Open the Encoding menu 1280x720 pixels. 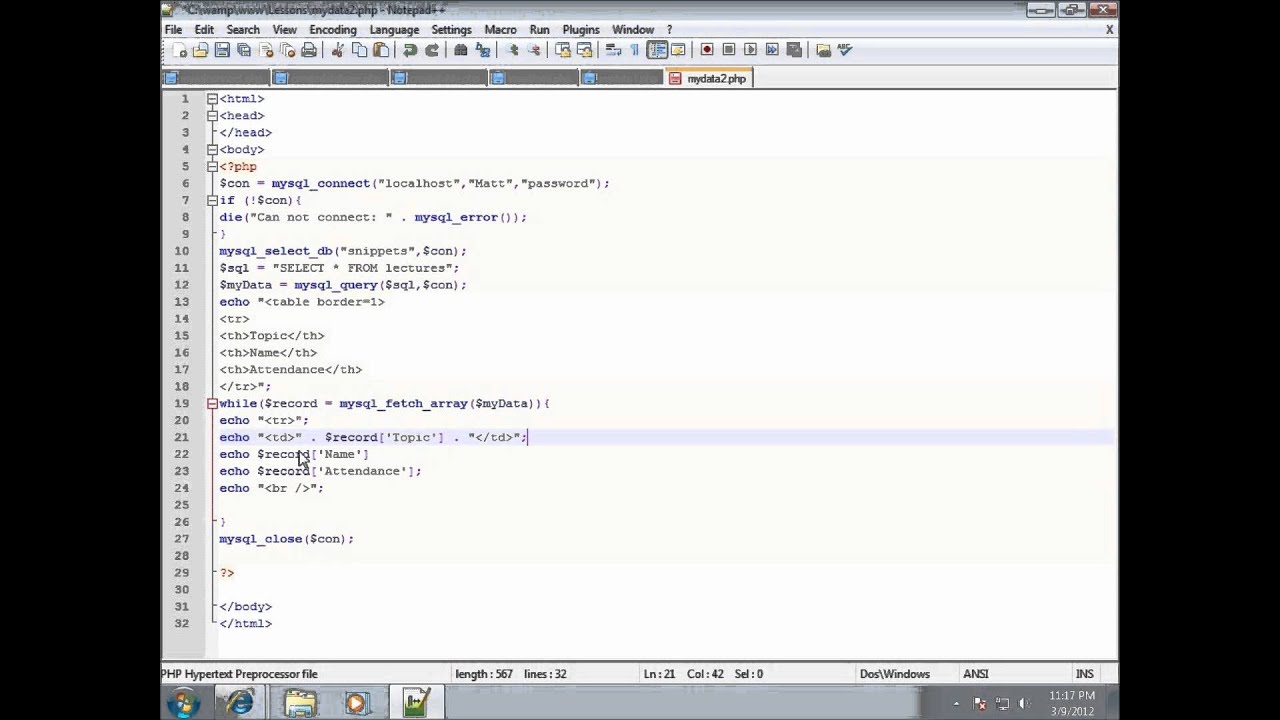(333, 30)
